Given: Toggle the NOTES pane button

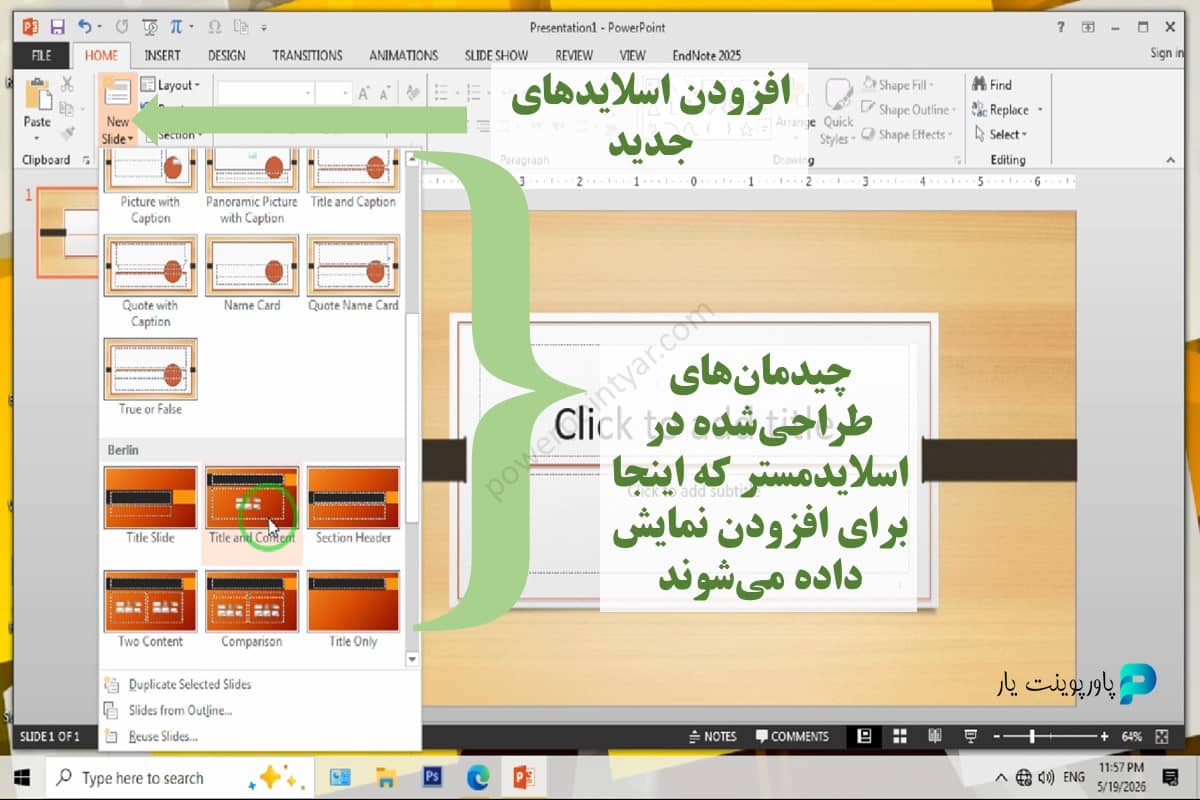Looking at the screenshot, I should tap(714, 736).
